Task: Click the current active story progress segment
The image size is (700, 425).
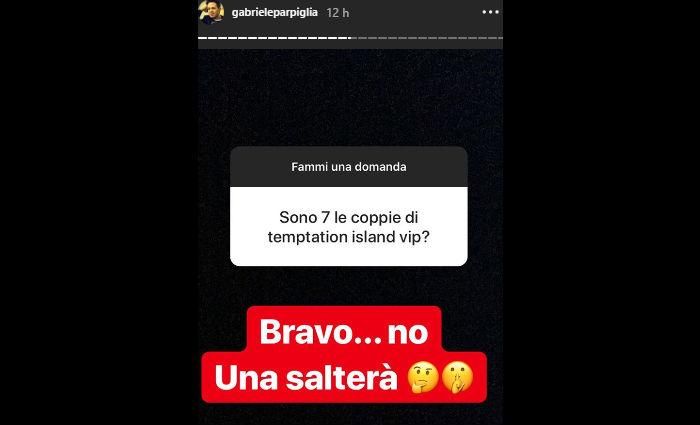Action: (353, 38)
